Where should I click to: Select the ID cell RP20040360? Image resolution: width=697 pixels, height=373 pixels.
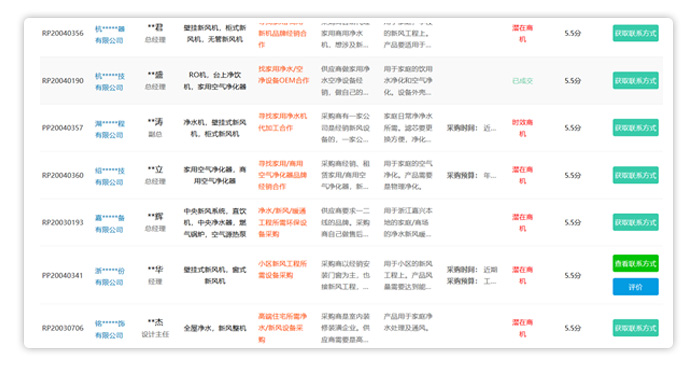(x=63, y=175)
